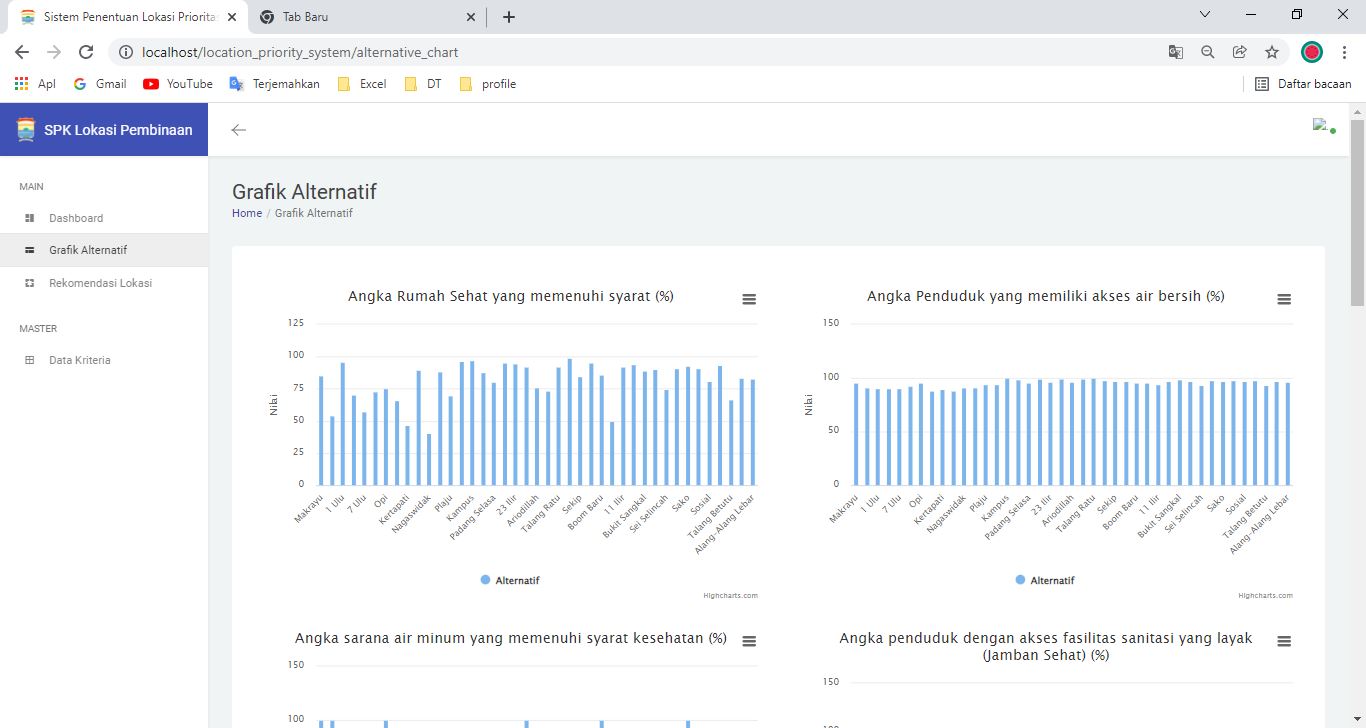Click the Dashboard grid icon in the sidebar
Image resolution: width=1366 pixels, height=728 pixels.
click(29, 218)
